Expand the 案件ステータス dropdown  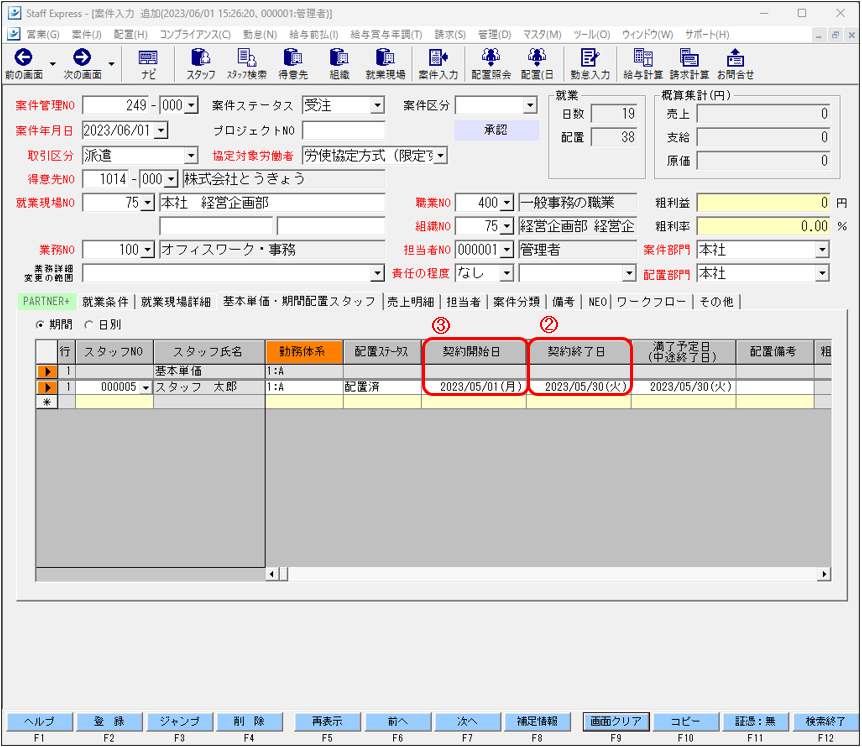point(377,105)
